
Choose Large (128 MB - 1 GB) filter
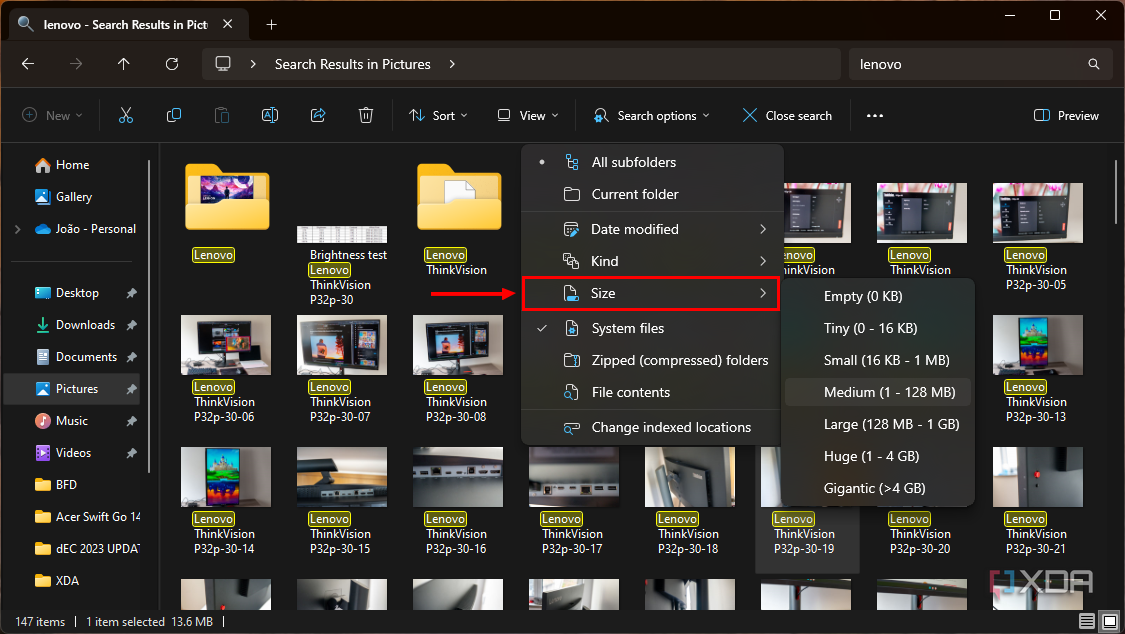pos(877,425)
